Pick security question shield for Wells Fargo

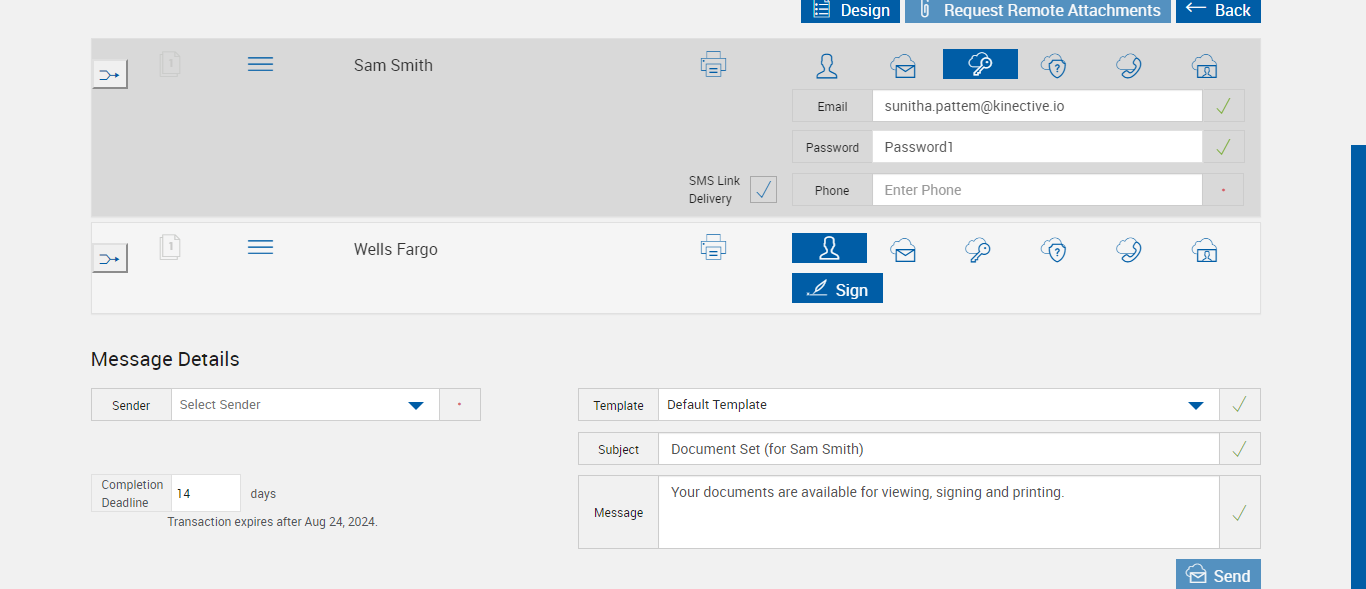point(1054,249)
